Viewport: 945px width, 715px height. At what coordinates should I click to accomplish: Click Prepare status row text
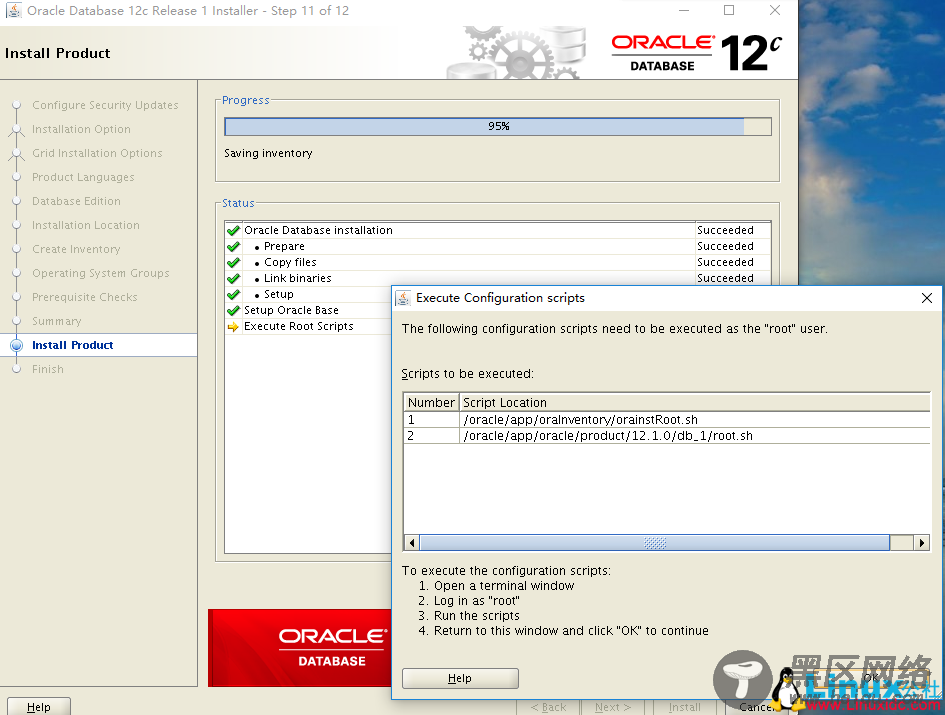284,247
